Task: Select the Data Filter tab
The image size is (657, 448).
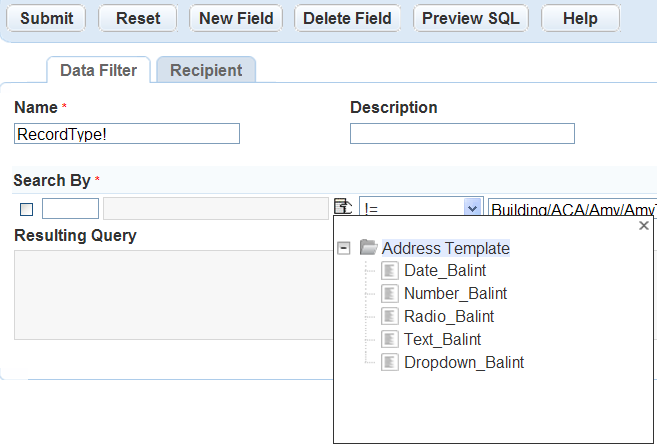Action: (x=98, y=70)
